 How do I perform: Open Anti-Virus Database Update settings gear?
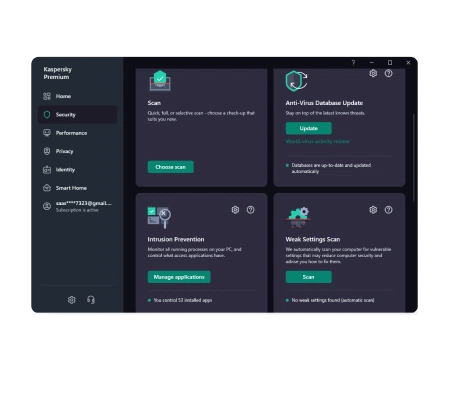point(373,73)
